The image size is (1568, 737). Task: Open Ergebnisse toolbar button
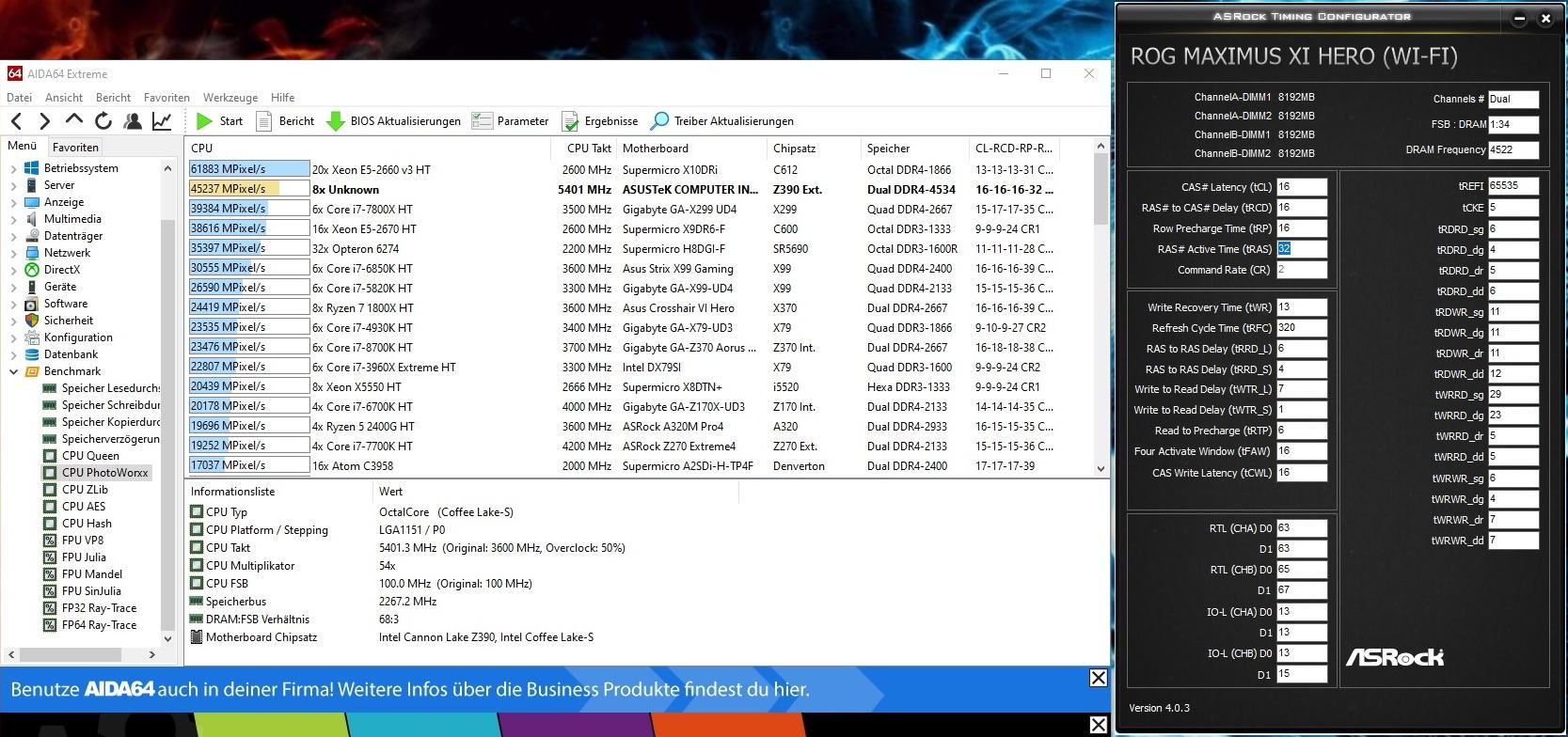click(599, 120)
